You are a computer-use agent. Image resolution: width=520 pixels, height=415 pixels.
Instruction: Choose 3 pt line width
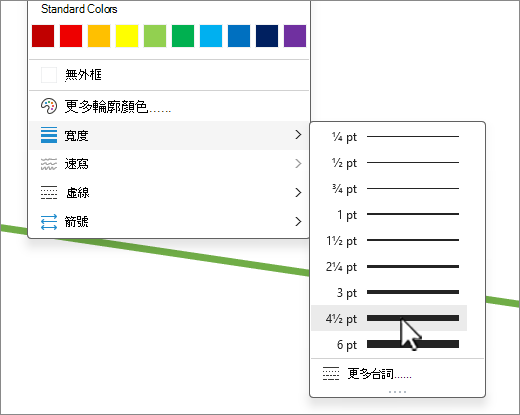(x=389, y=292)
